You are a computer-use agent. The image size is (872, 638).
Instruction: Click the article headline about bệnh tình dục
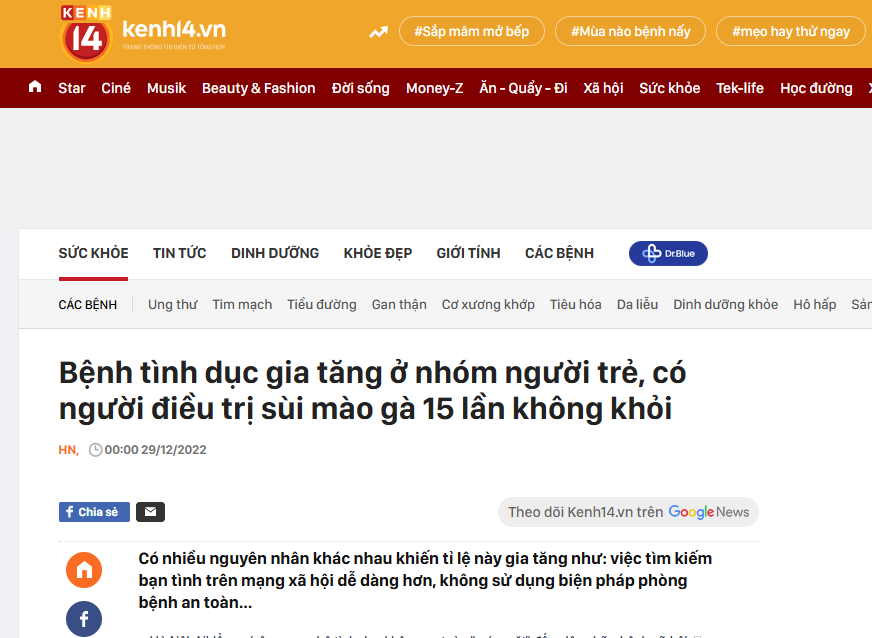[372, 391]
